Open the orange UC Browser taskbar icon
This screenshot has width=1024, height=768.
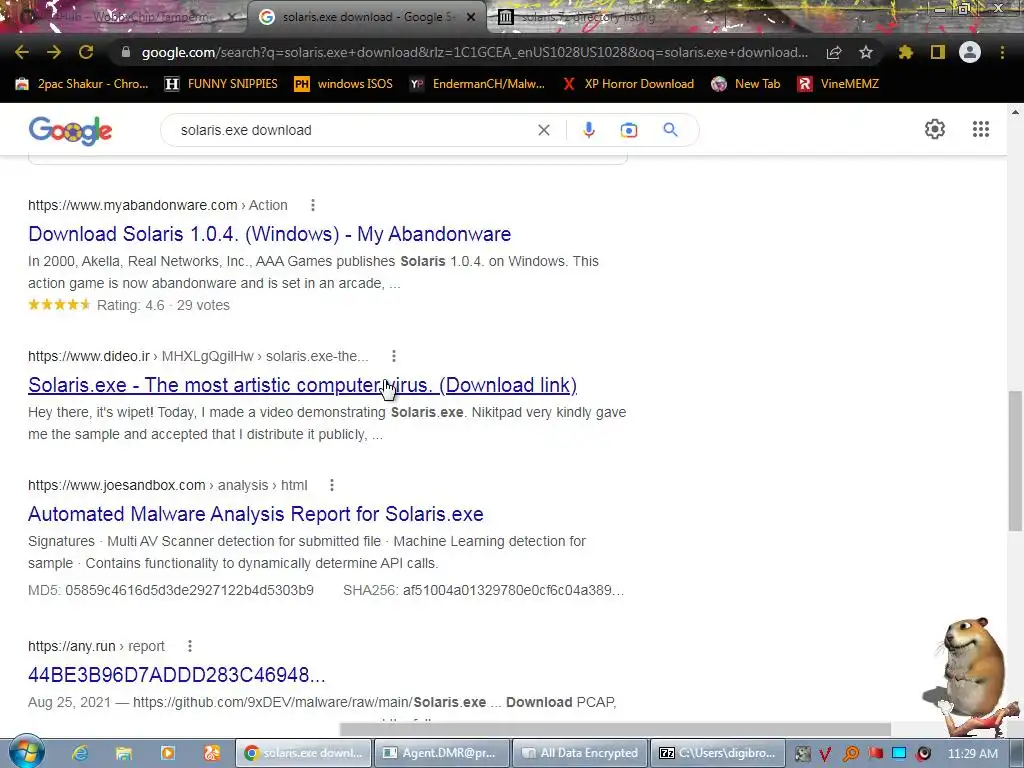[212, 753]
